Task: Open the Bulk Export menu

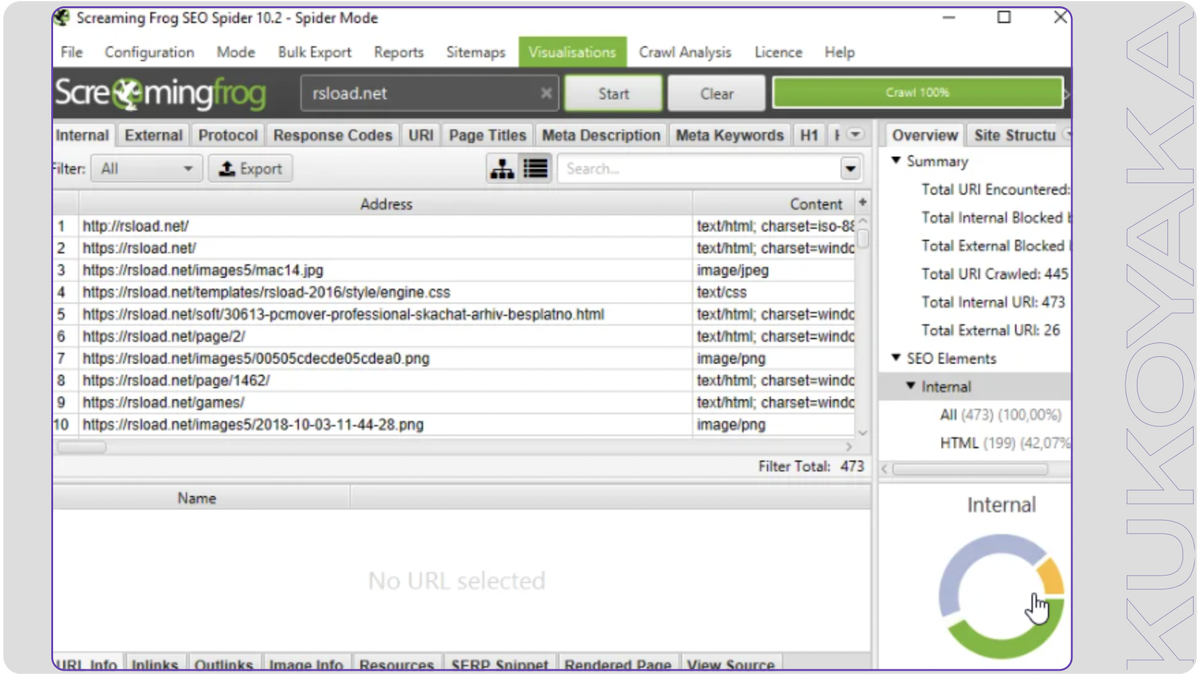Action: [315, 52]
